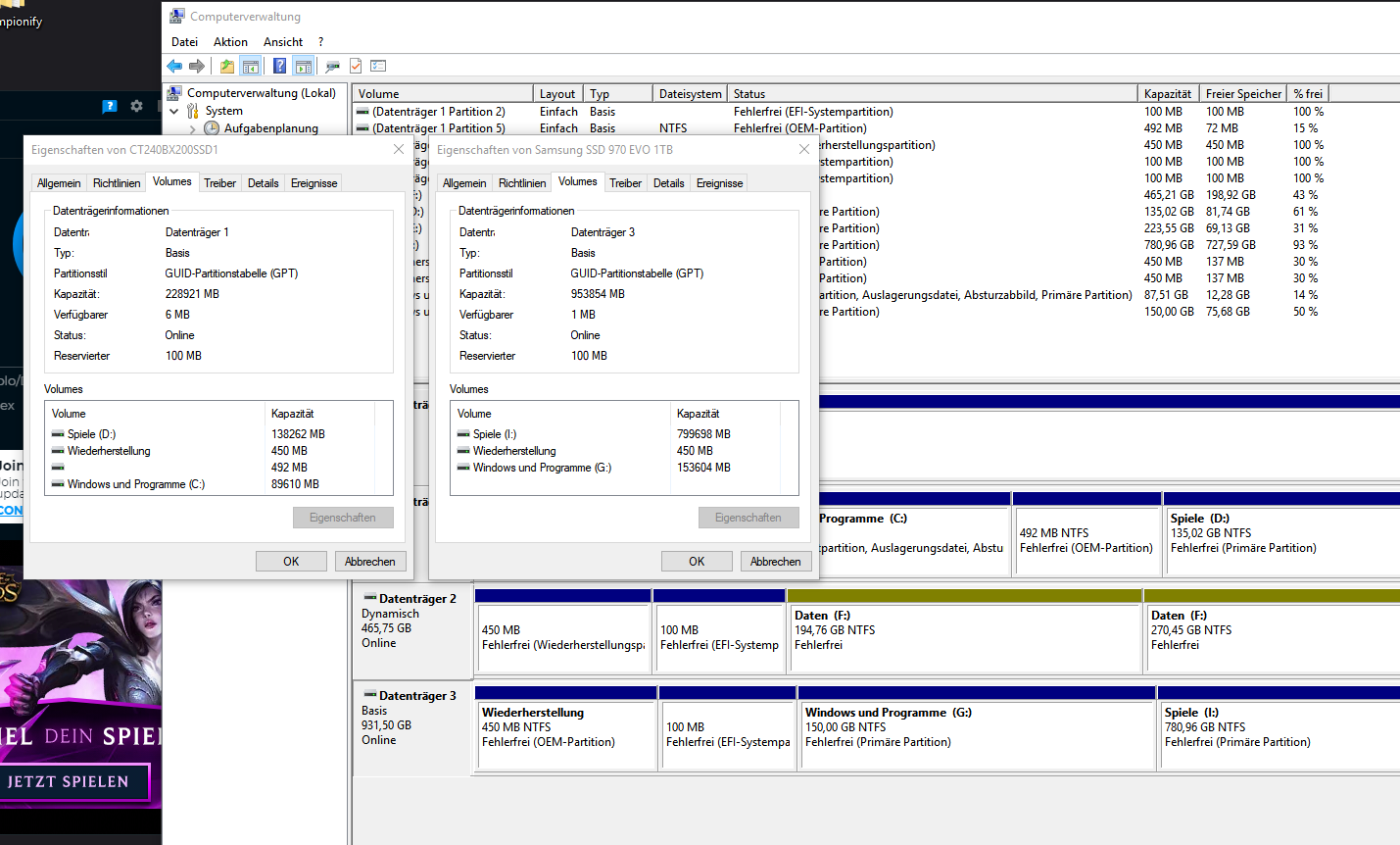Sort list by Dateisystem column header
This screenshot has width=1400, height=845.
(690, 94)
